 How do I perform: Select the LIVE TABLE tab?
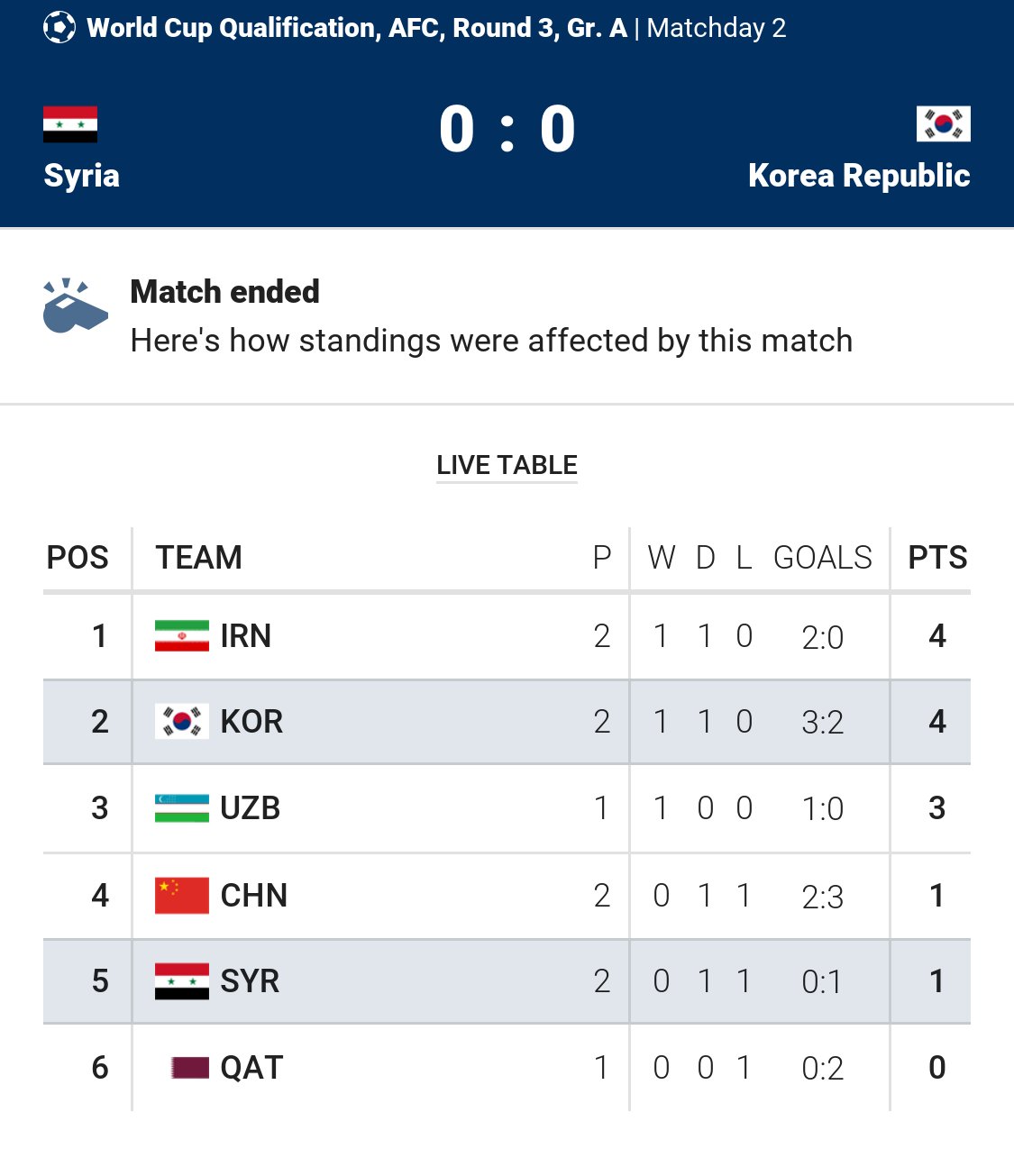click(x=507, y=465)
